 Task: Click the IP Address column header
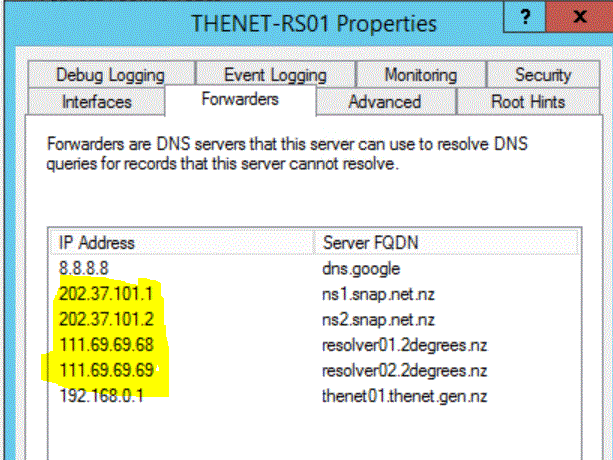182,243
